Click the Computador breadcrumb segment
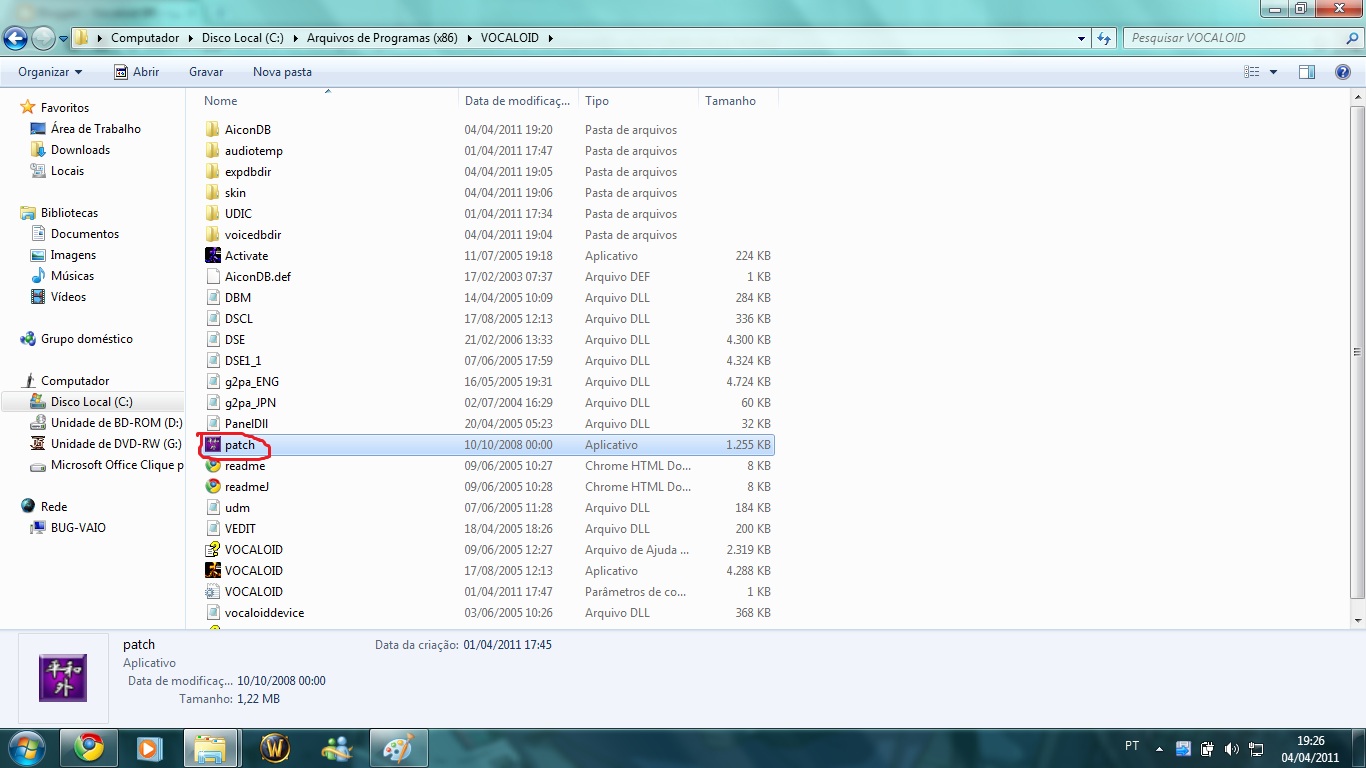1366x768 pixels. 145,38
